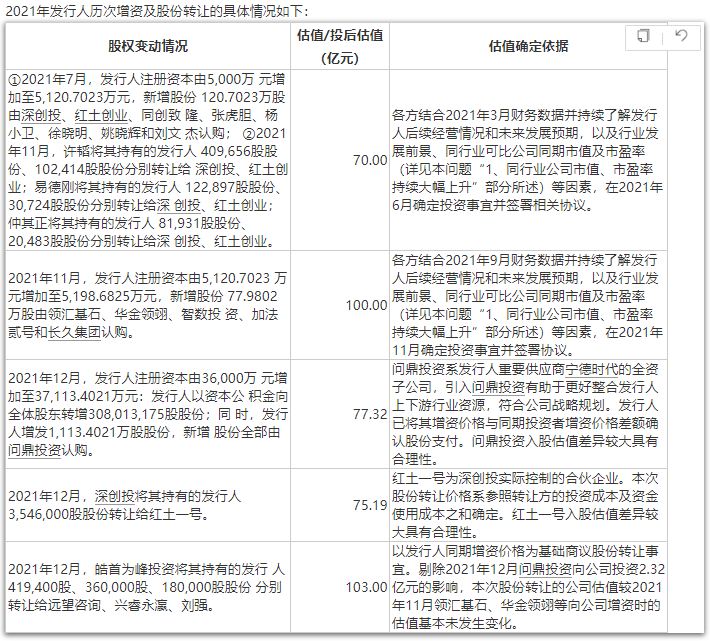Screen dimensions: 710x641
Task: Click the 2021年7月 equity change cell
Action: [147, 160]
